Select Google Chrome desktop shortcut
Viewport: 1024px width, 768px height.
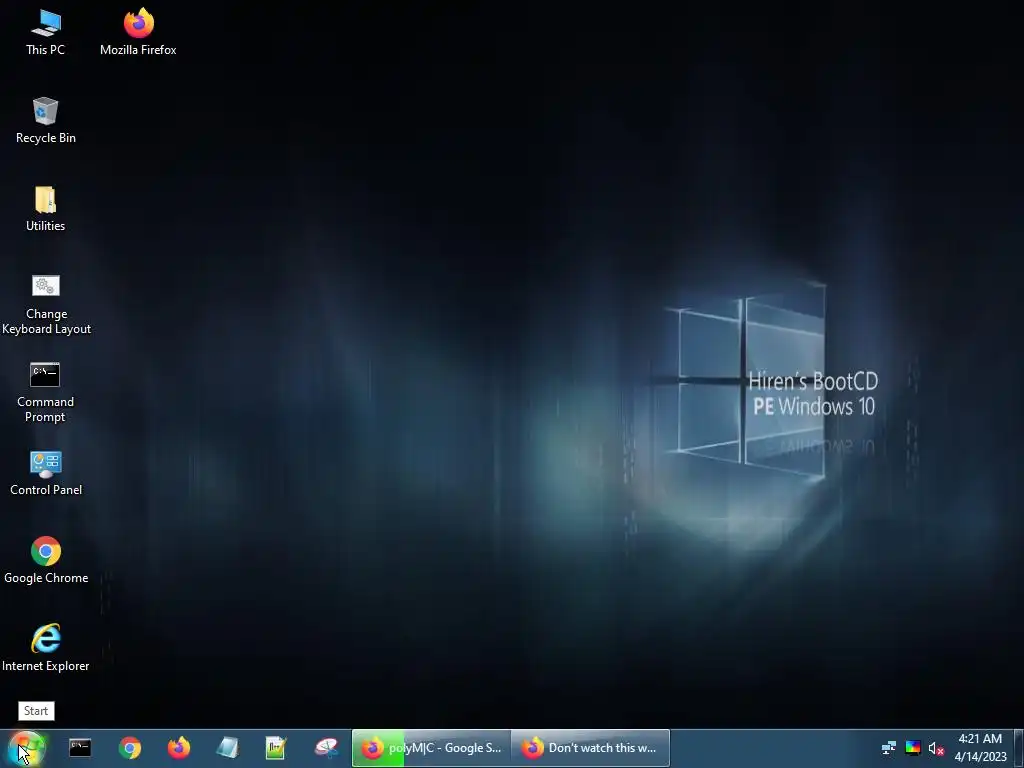pos(46,560)
